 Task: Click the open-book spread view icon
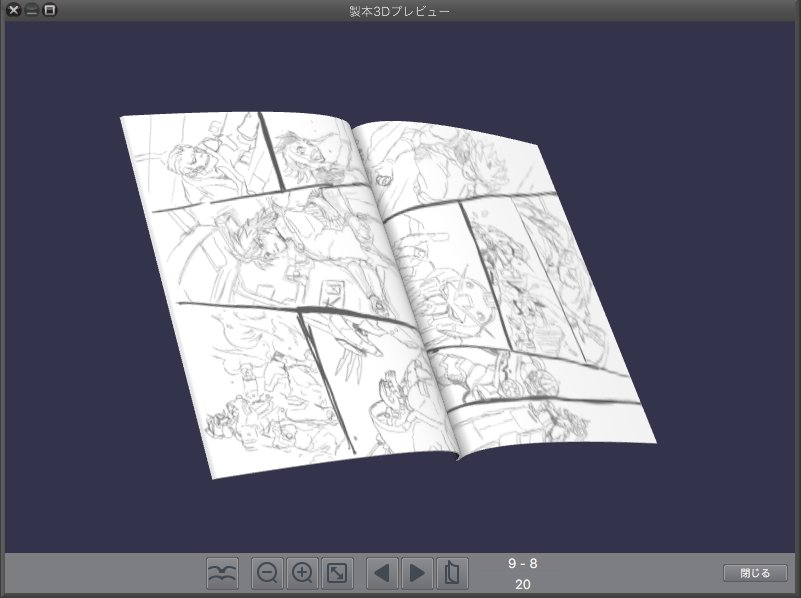click(x=222, y=573)
